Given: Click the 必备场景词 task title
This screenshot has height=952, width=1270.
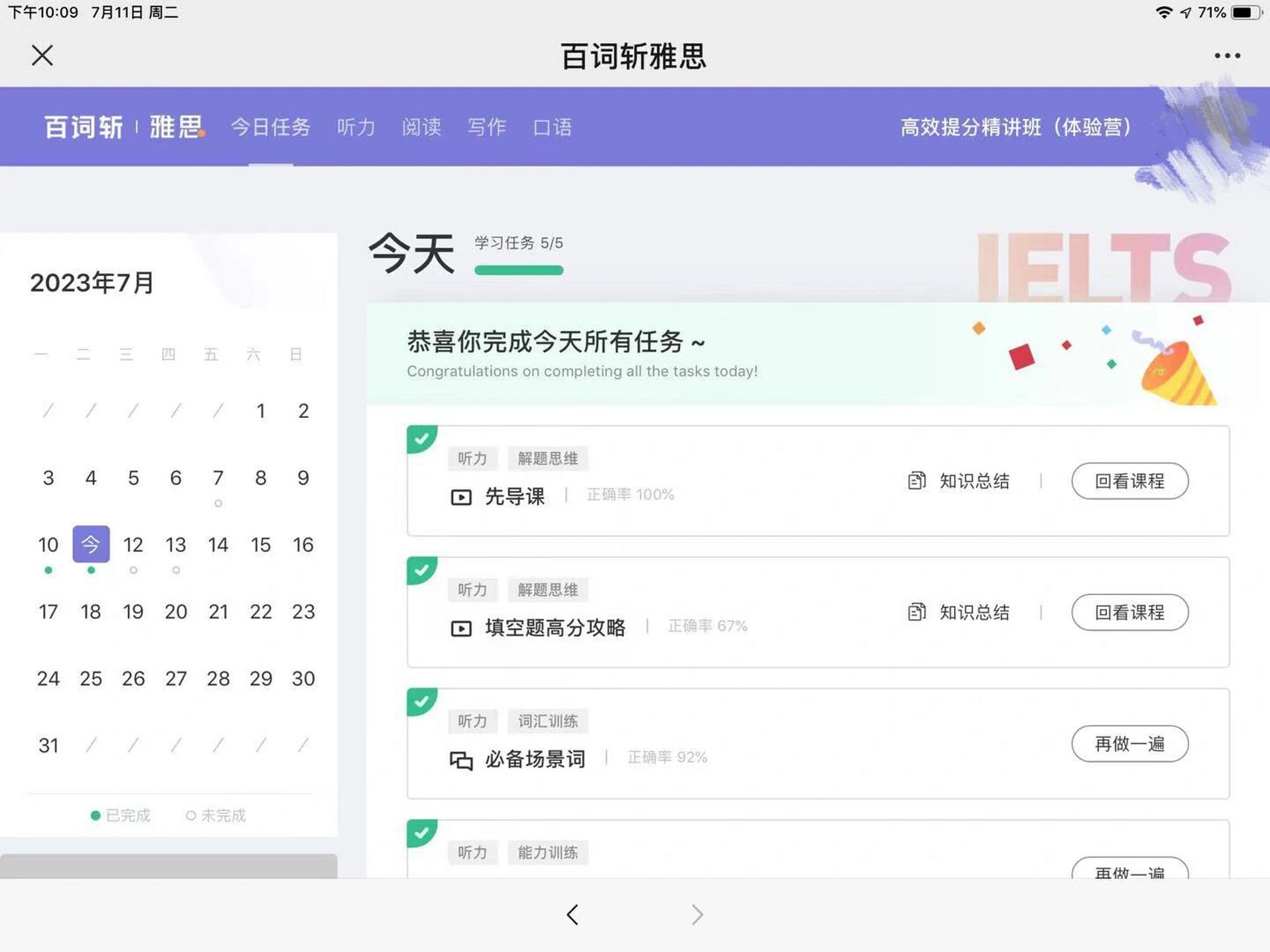Looking at the screenshot, I should click(535, 759).
